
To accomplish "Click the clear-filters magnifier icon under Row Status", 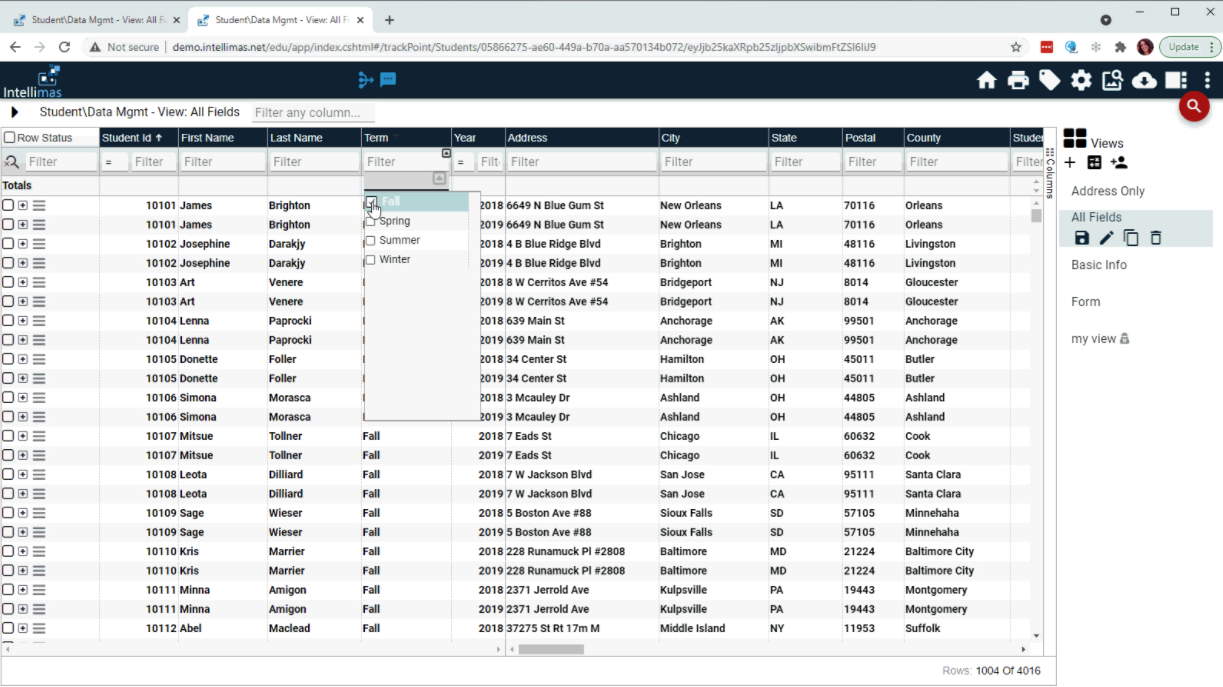I will tap(12, 161).
